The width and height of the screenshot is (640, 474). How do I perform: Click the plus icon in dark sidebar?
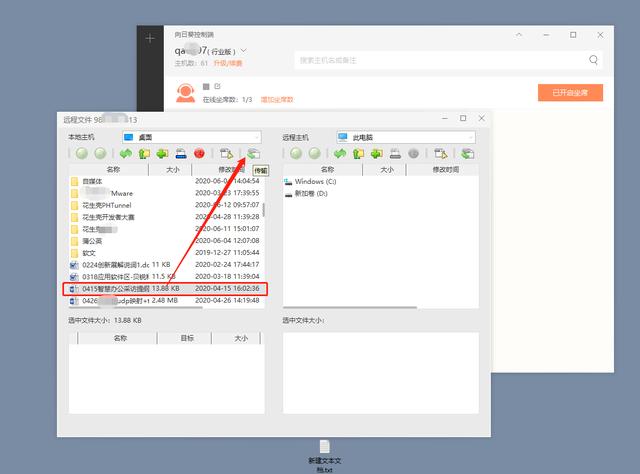click(150, 39)
